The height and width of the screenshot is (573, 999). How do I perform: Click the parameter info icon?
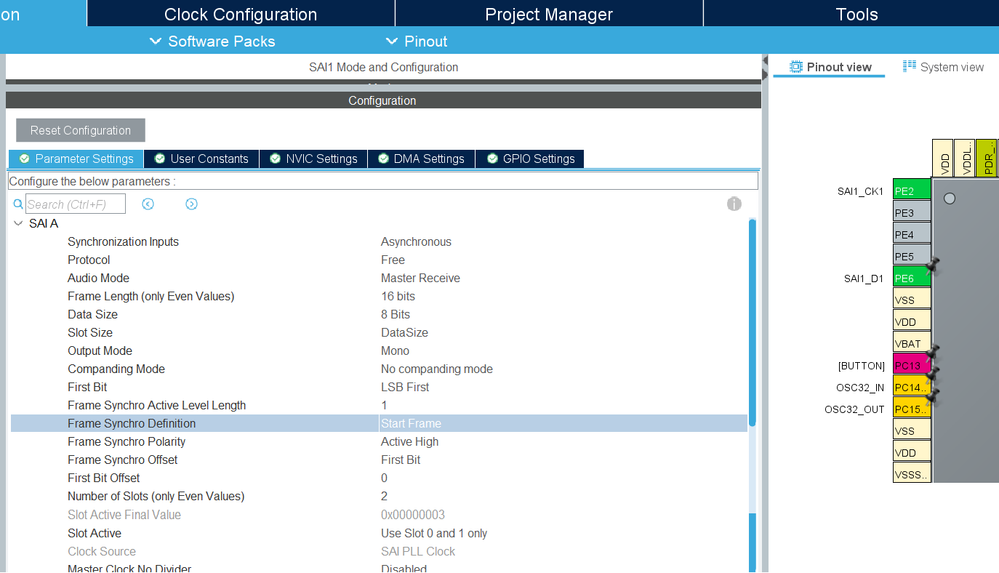734,204
